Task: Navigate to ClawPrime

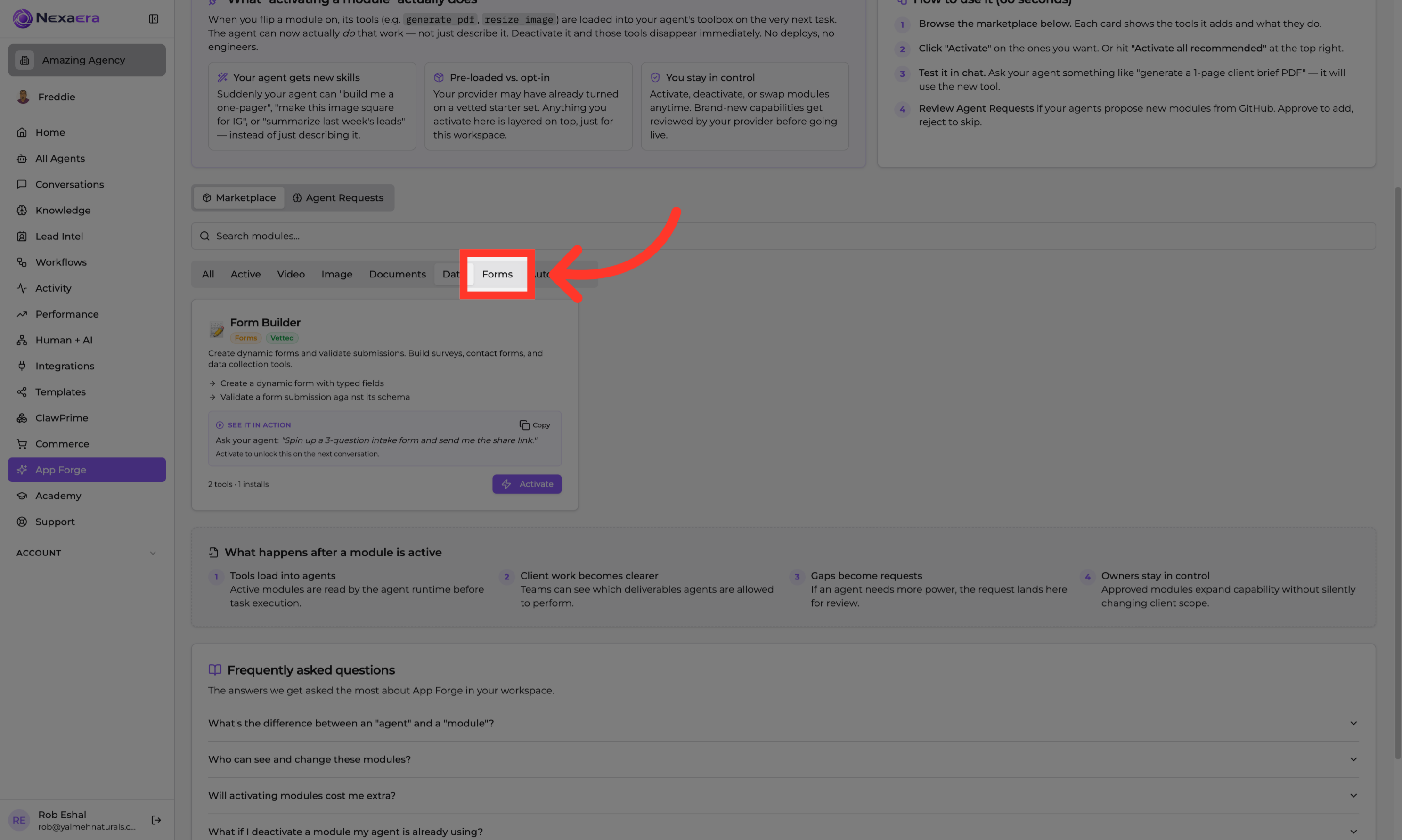Action: pos(87,418)
